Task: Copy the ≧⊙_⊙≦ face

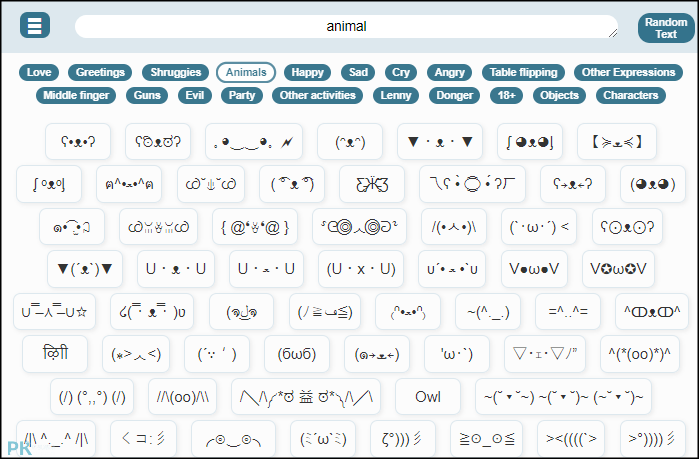Action: click(486, 439)
